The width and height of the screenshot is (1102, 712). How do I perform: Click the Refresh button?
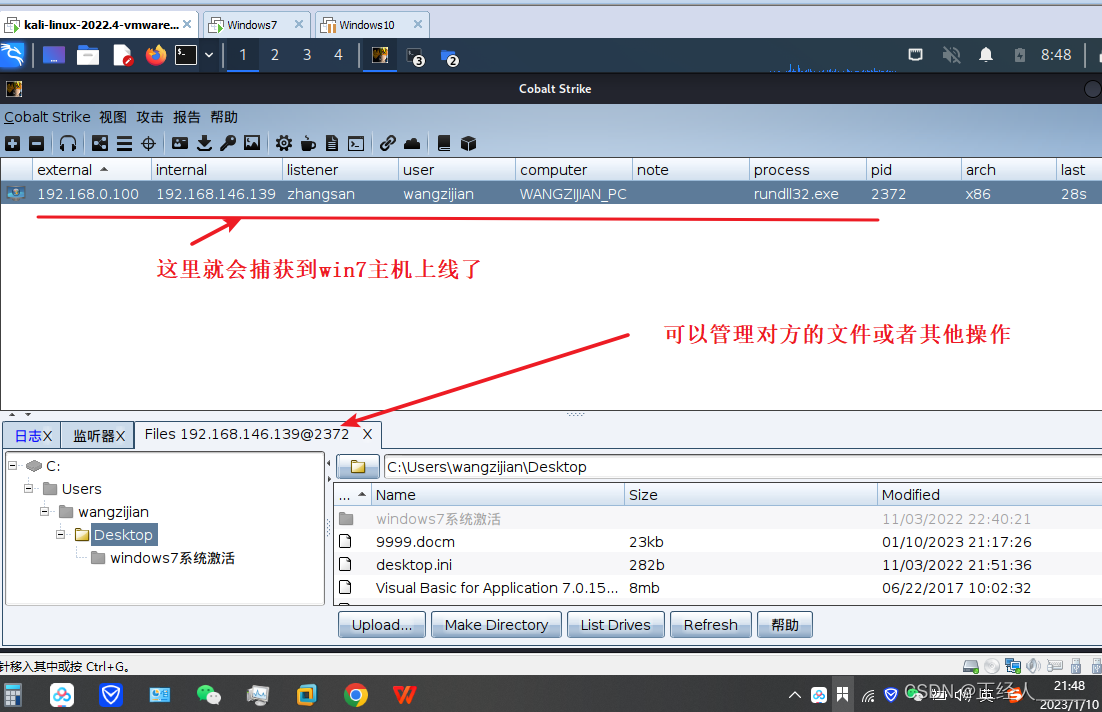[x=711, y=625]
